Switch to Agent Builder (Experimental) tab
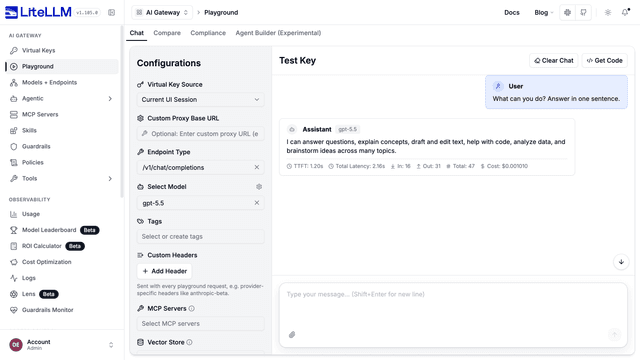 click(278, 33)
